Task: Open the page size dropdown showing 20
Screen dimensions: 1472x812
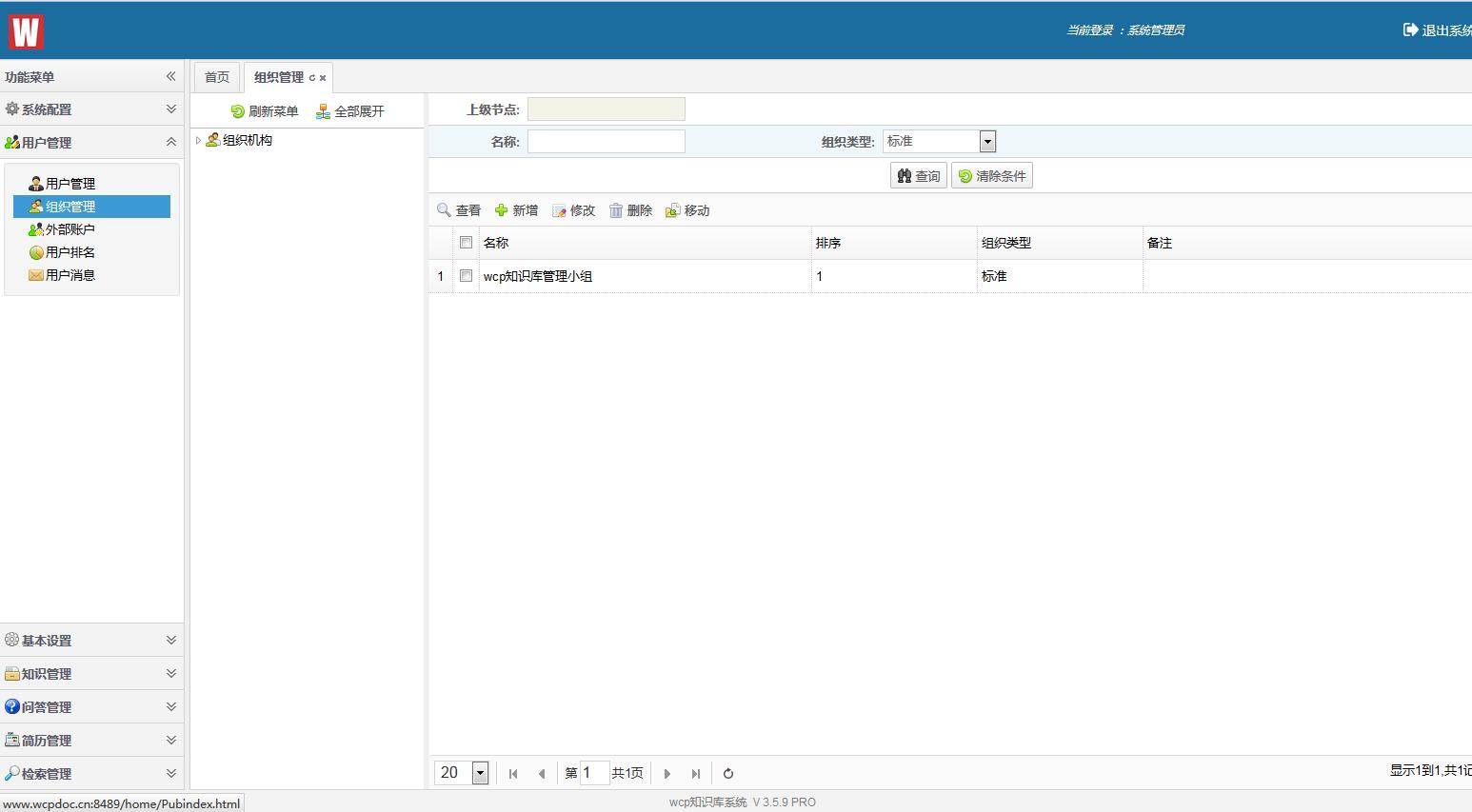Action: coord(480,773)
